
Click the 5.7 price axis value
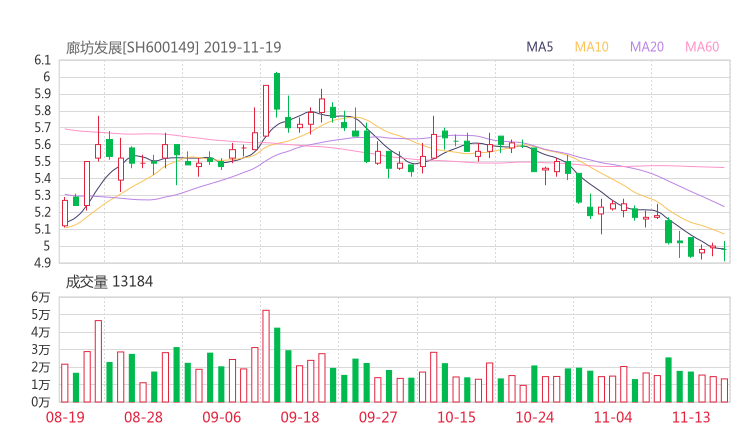point(42,128)
